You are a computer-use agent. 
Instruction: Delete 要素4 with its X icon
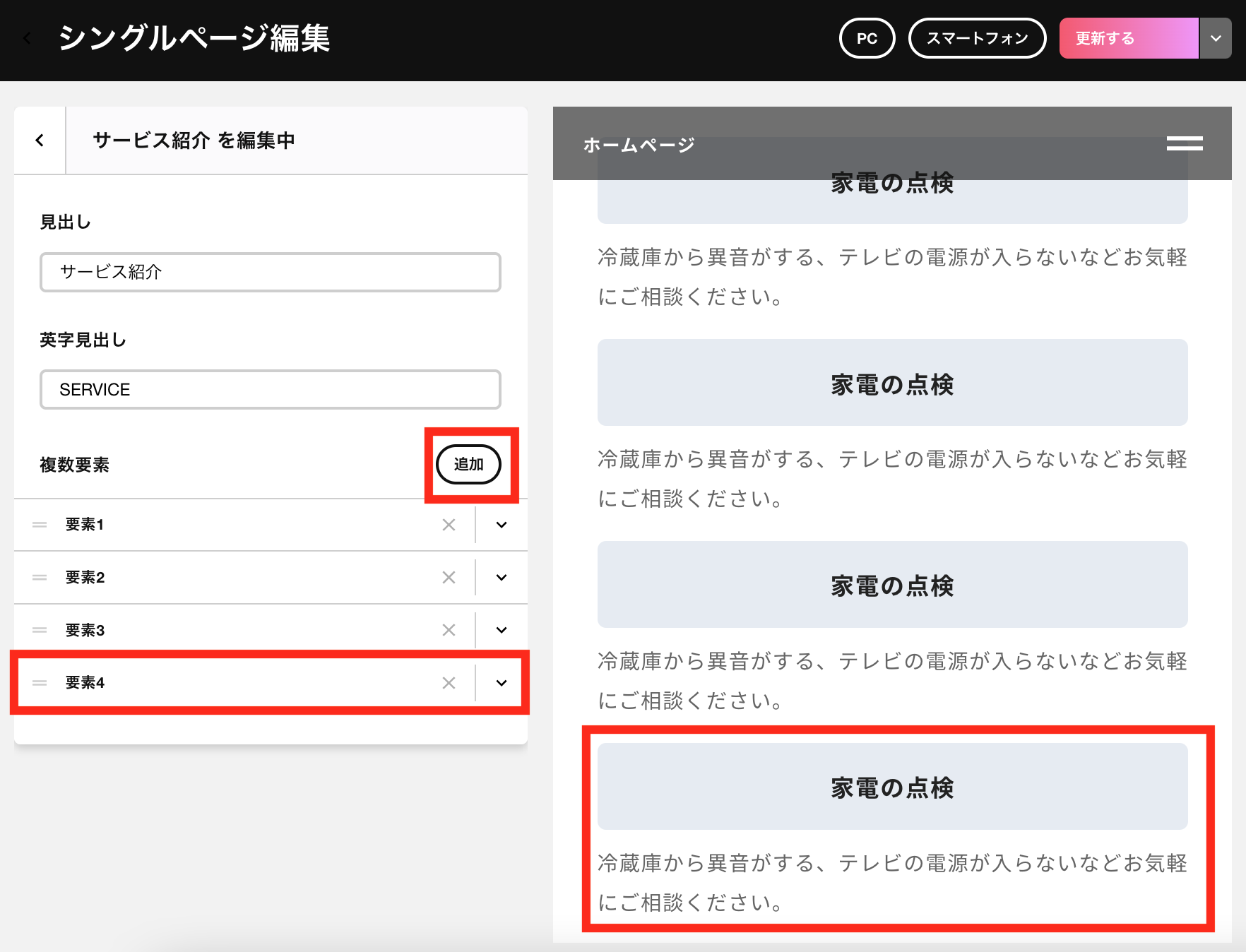click(x=449, y=683)
